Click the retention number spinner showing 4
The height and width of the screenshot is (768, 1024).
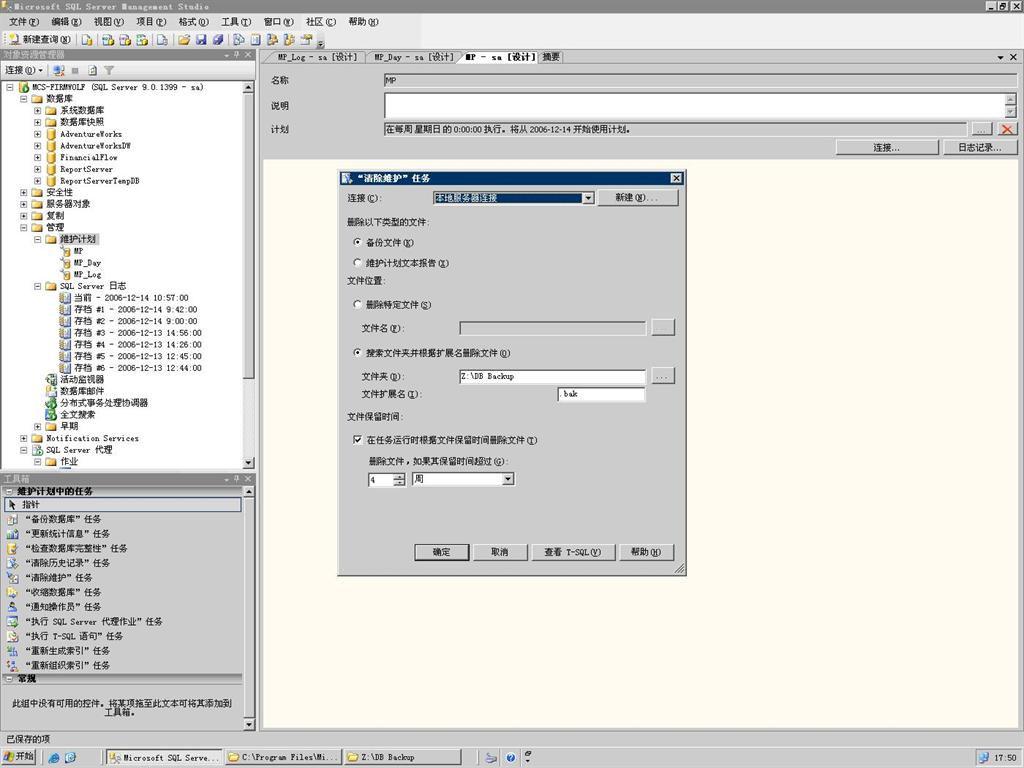pos(387,480)
